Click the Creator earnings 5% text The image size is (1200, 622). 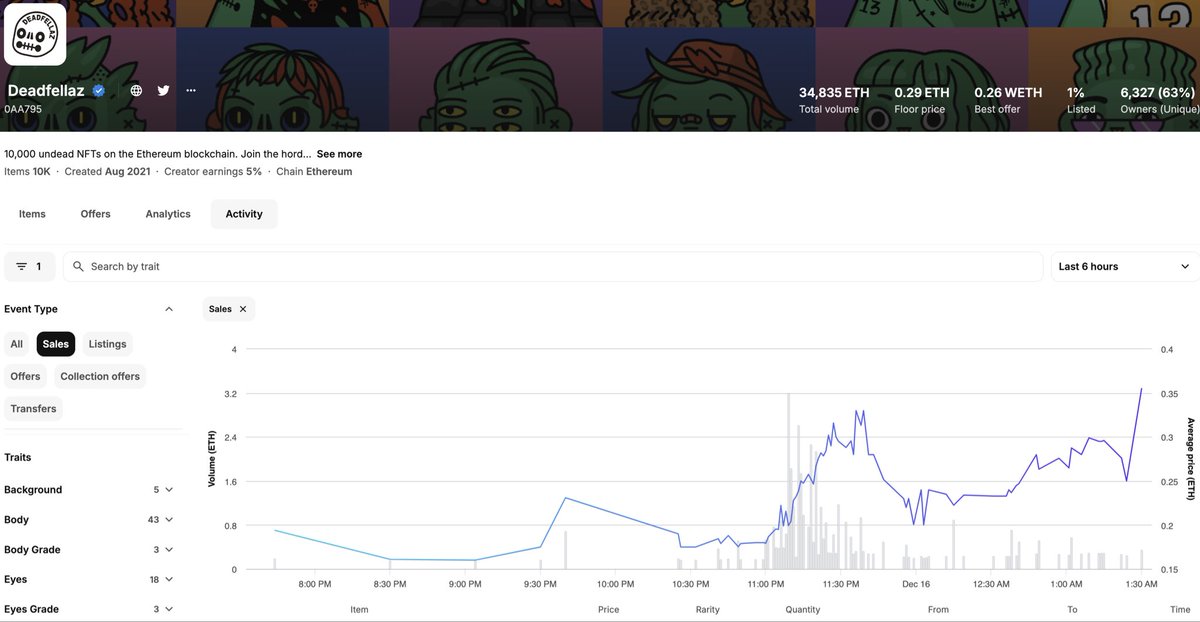tap(213, 171)
